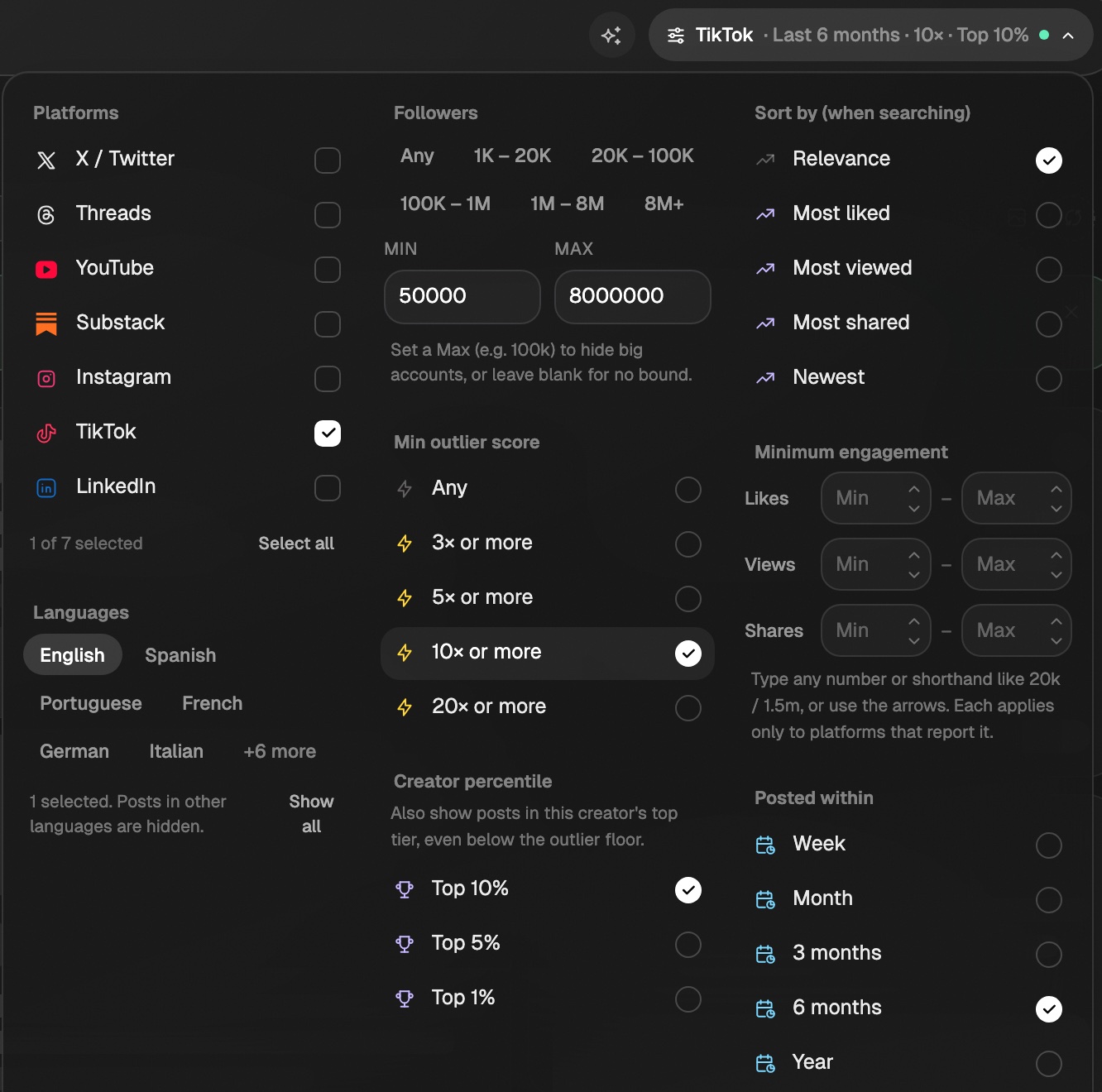Click Show all languages link
The width and height of the screenshot is (1102, 1092).
pos(311,814)
